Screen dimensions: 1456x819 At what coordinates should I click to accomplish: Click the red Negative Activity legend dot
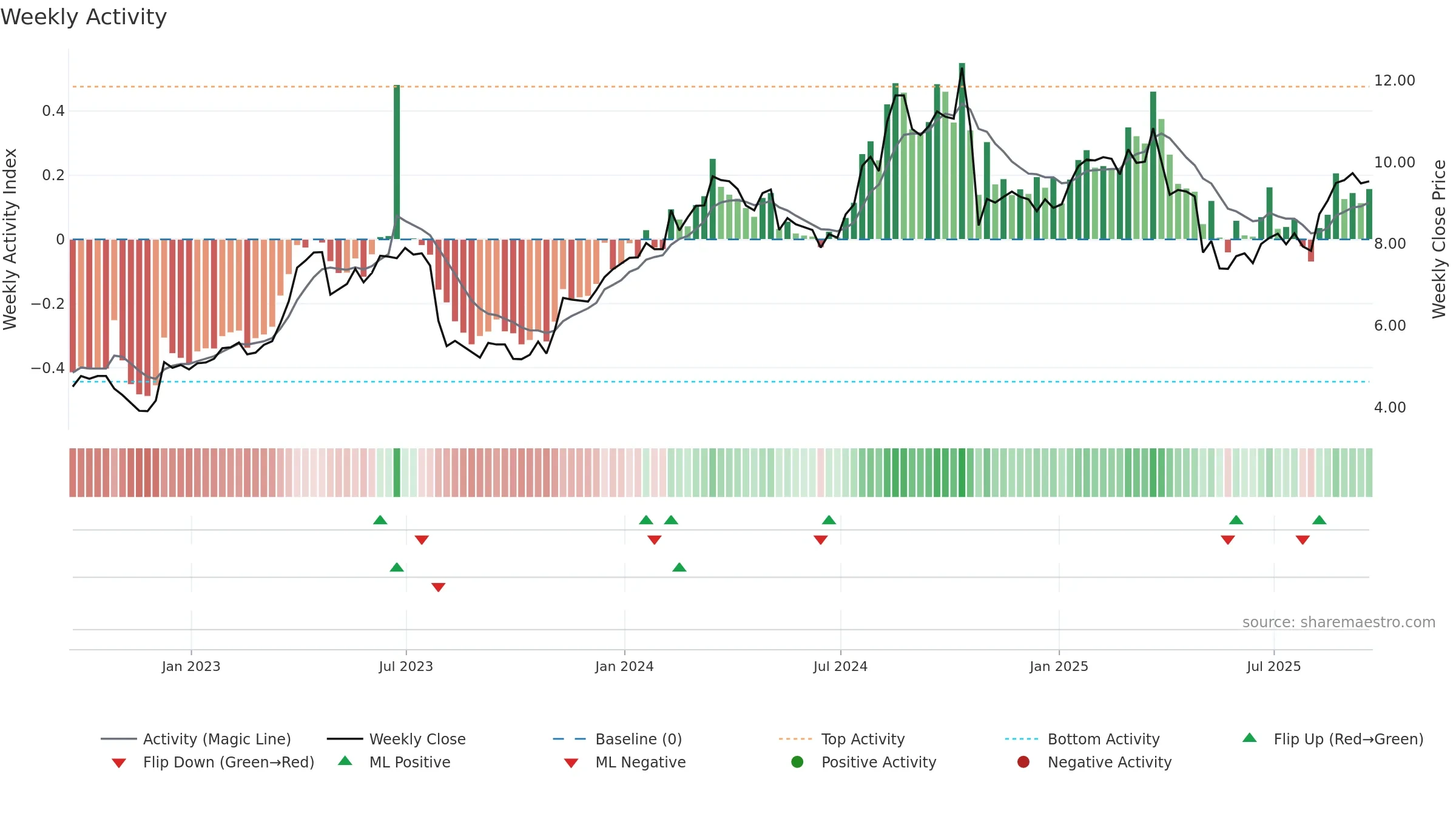coord(1023,762)
